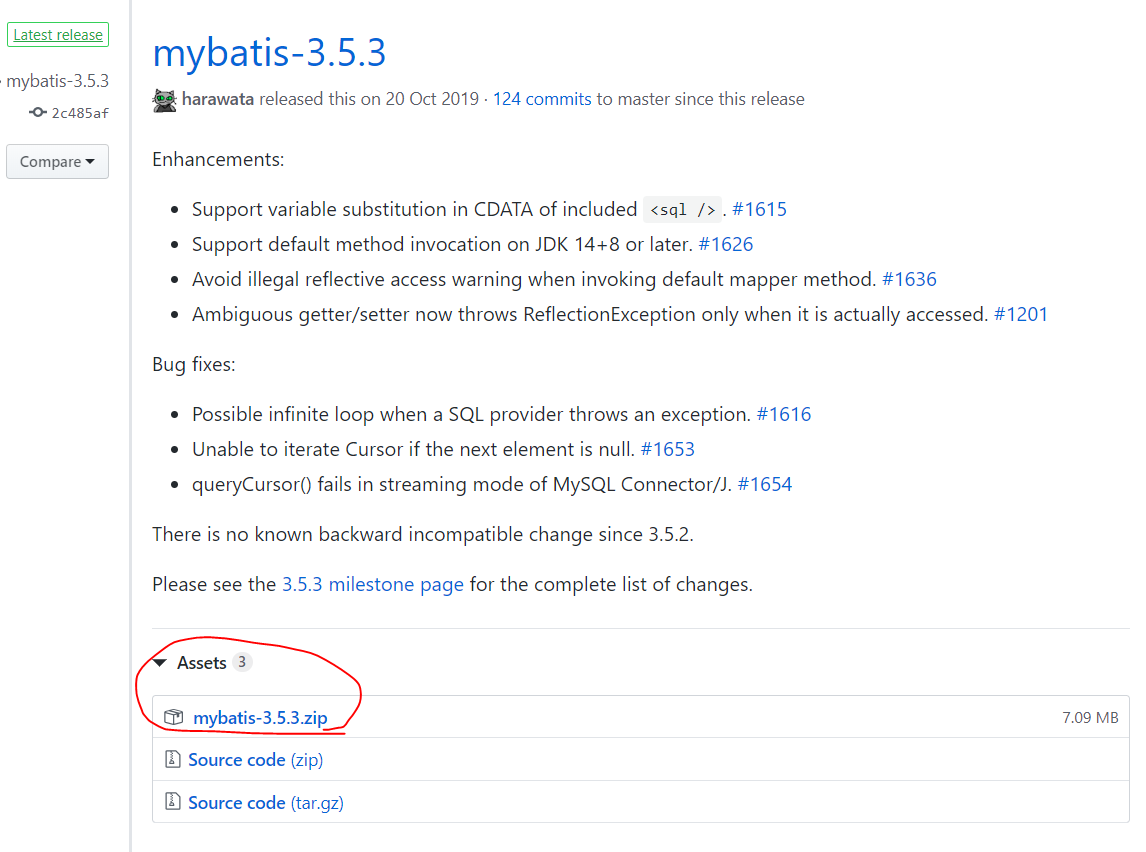Open issue #1616

pyautogui.click(x=783, y=414)
